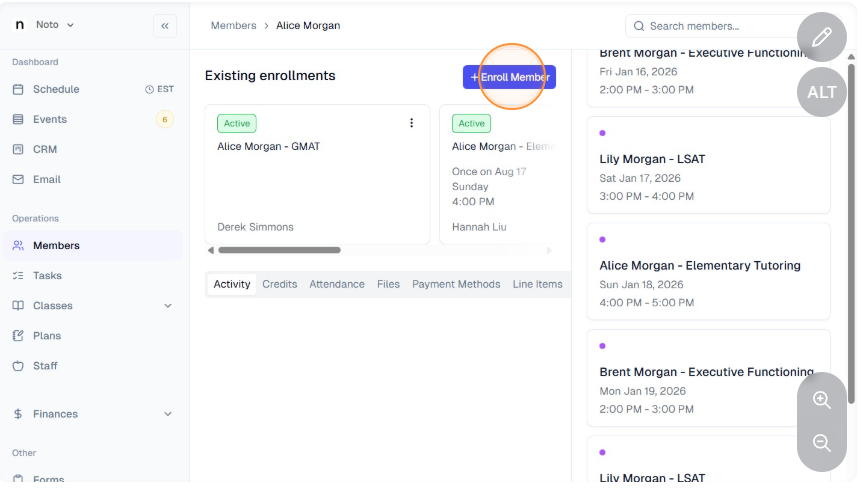Click the zoom out magnifier button
Screen dimensions: 862x491
[822, 443]
